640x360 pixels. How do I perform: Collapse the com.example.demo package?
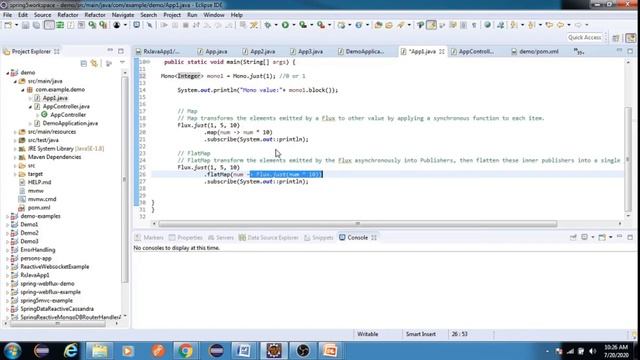coord(23,90)
